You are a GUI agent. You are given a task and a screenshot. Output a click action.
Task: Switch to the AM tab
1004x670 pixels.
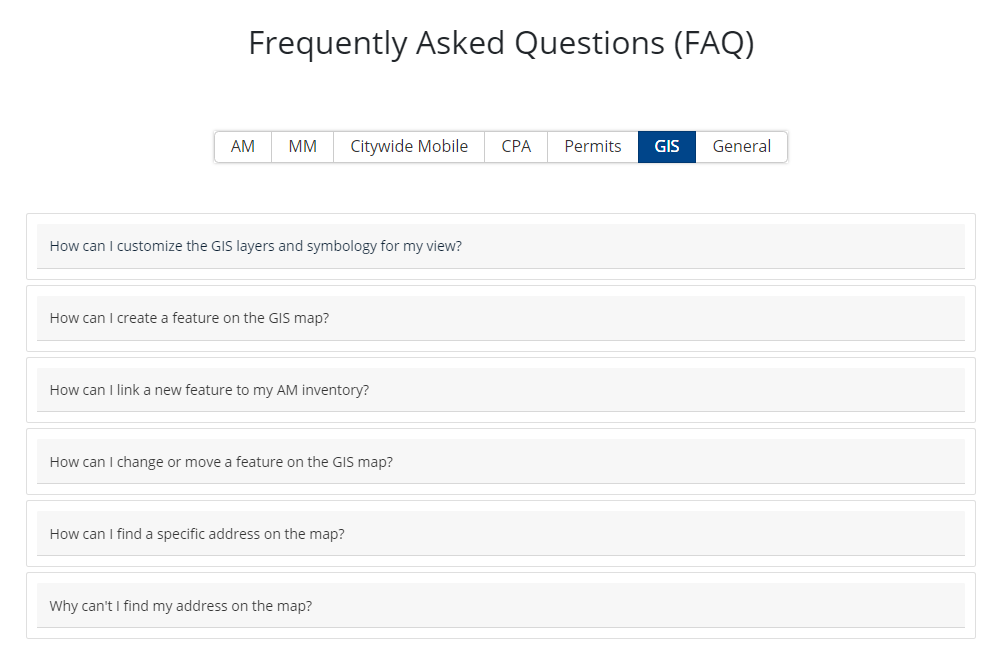[x=243, y=147]
